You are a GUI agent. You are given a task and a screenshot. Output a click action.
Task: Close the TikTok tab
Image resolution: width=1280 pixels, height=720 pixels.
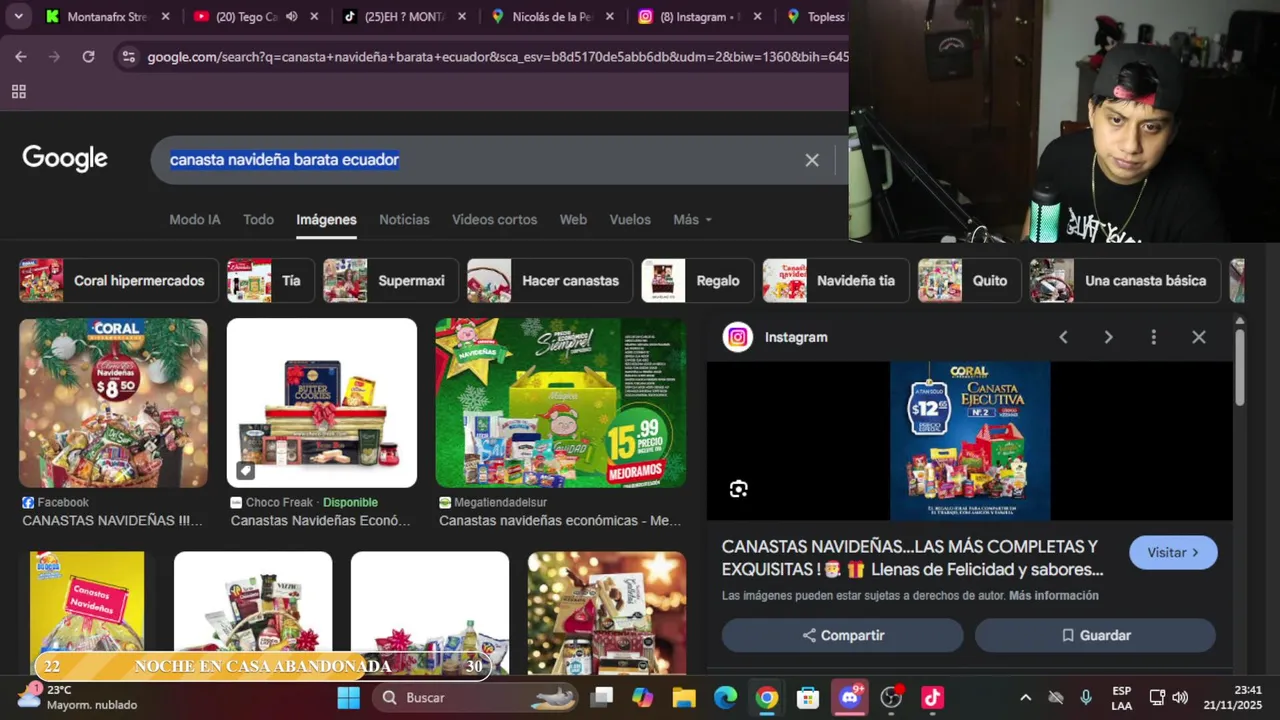(x=462, y=16)
